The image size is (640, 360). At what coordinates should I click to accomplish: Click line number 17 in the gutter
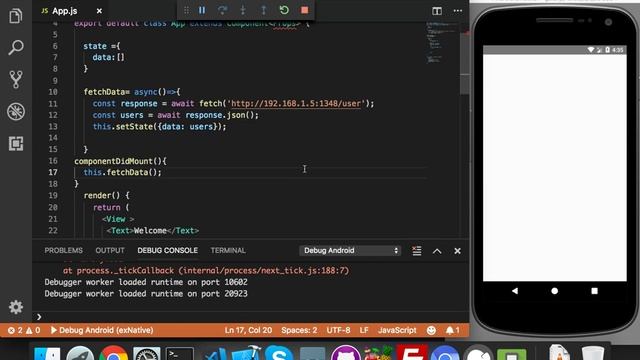click(53, 172)
